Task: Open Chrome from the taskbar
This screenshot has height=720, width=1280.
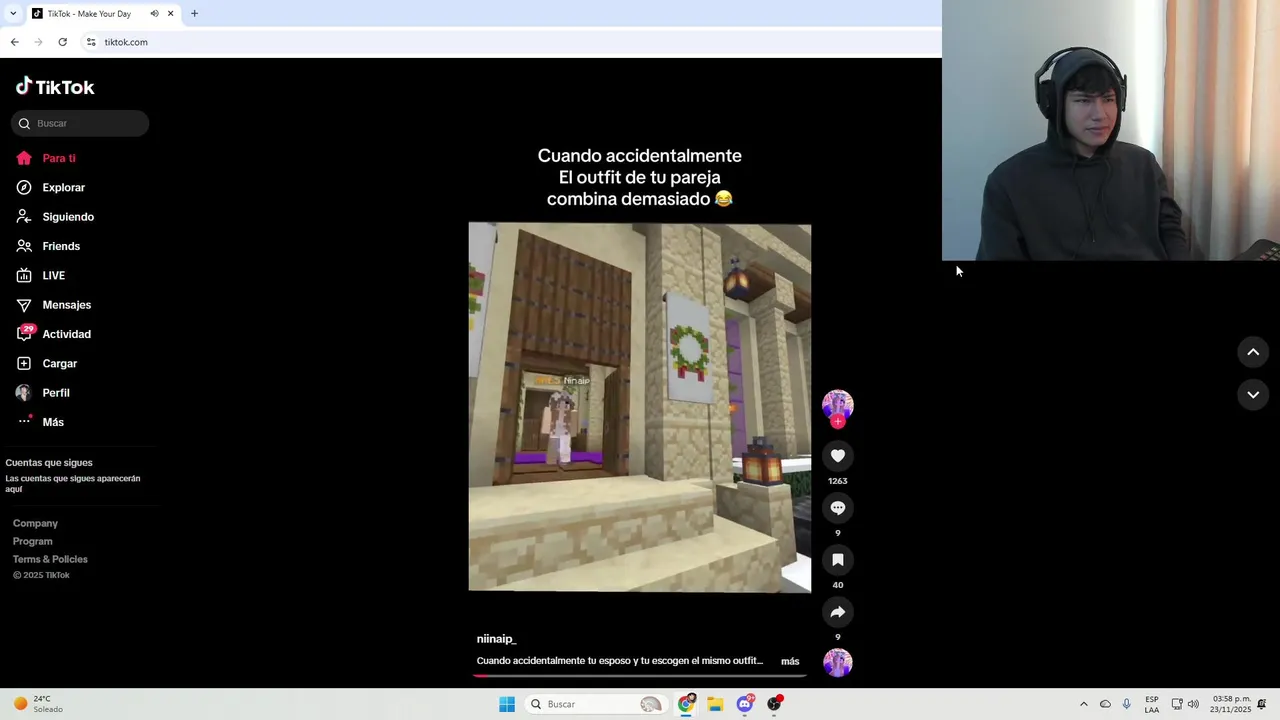Action: click(x=686, y=704)
